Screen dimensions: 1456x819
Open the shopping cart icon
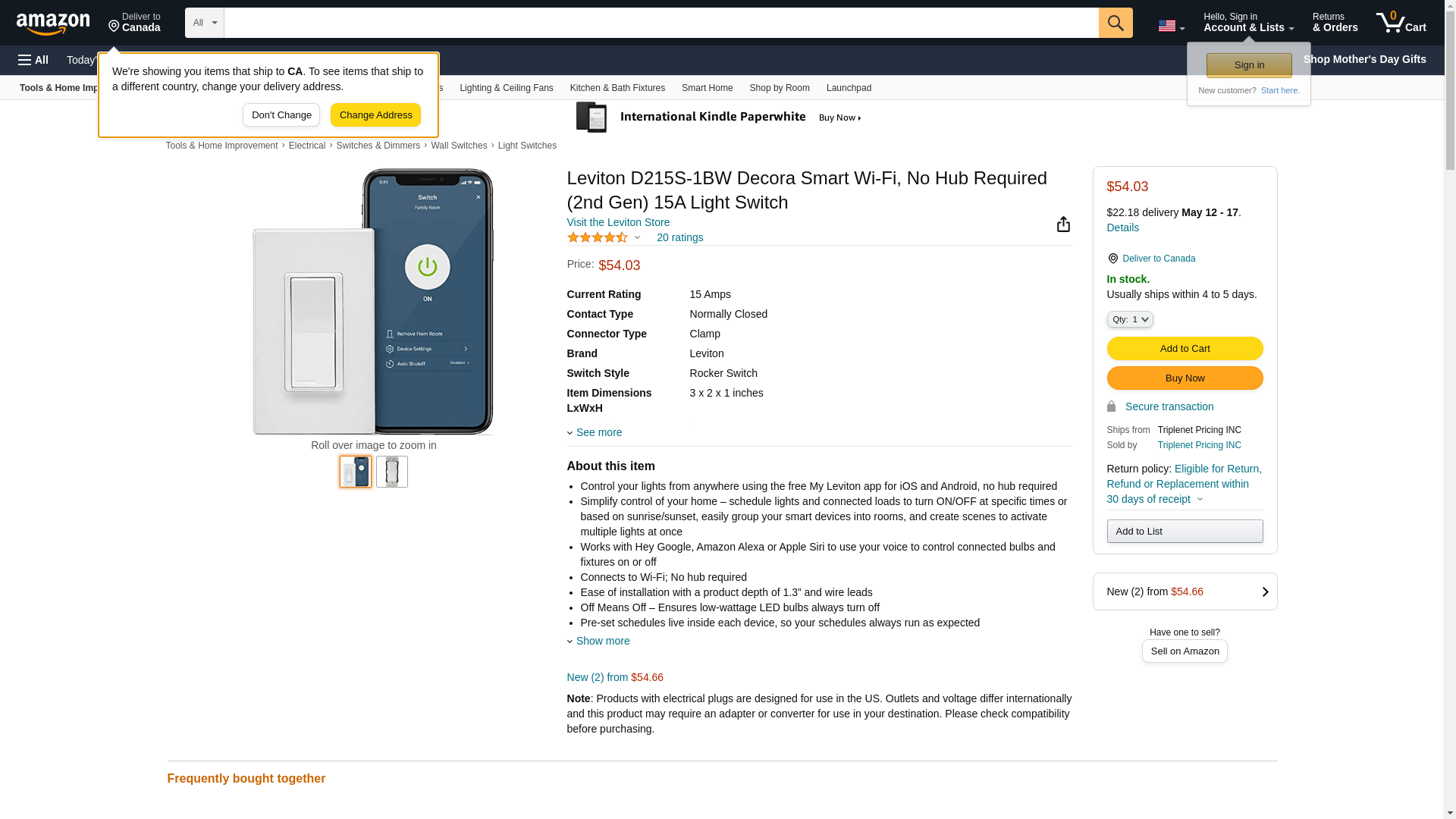tap(1401, 23)
